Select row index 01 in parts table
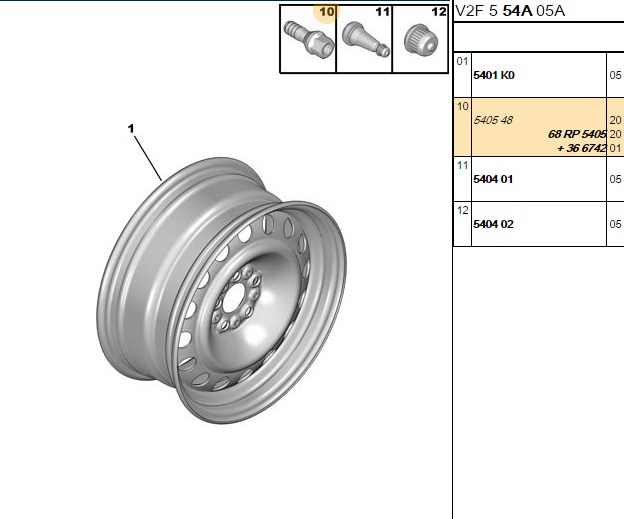 (462, 62)
